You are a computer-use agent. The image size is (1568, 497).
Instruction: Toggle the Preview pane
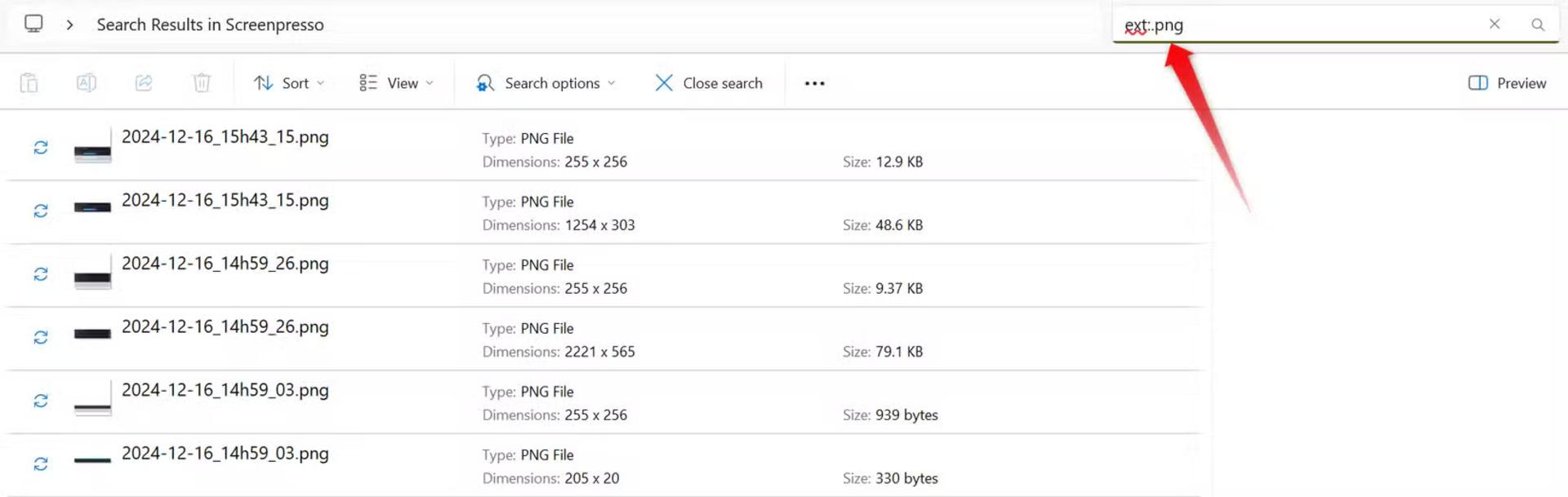(1508, 83)
